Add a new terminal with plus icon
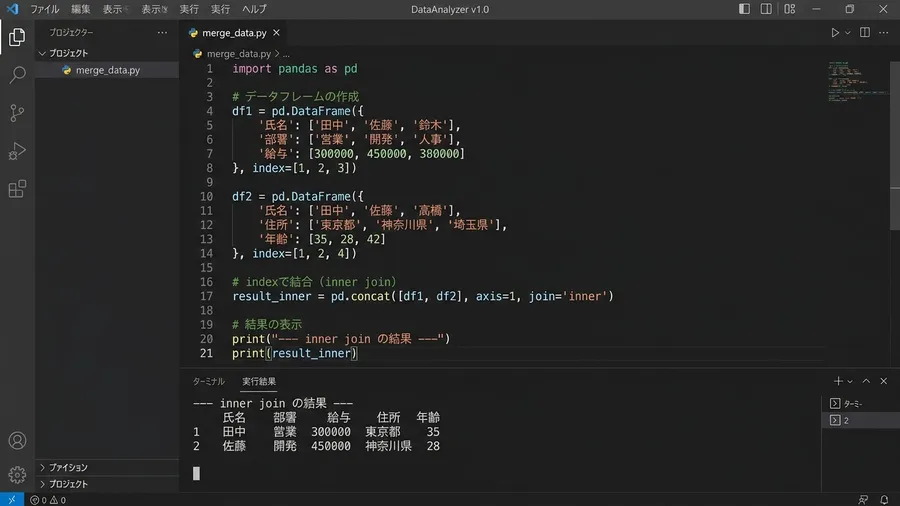The image size is (900, 506). click(838, 381)
